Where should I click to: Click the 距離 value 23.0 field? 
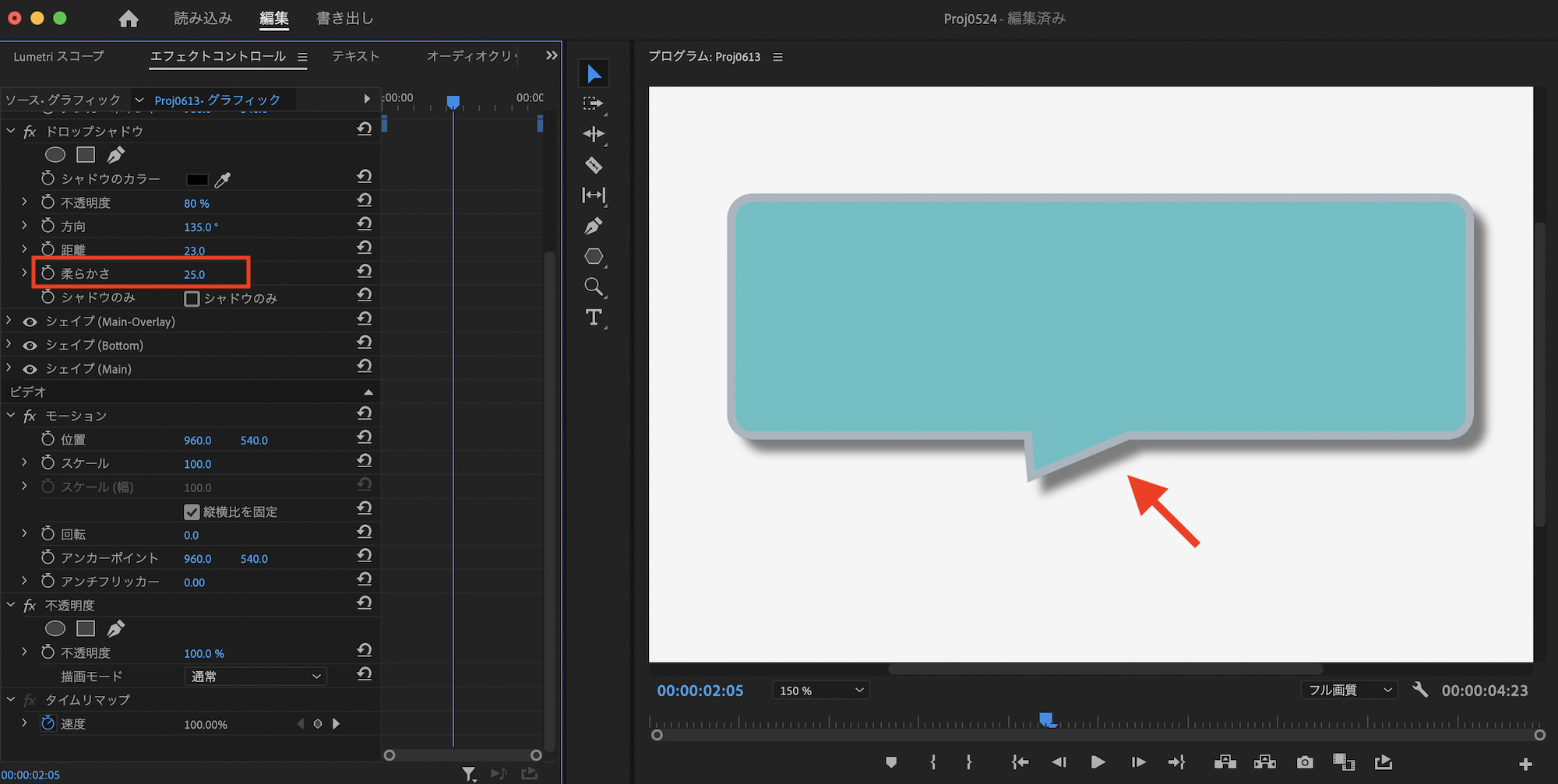tap(194, 251)
